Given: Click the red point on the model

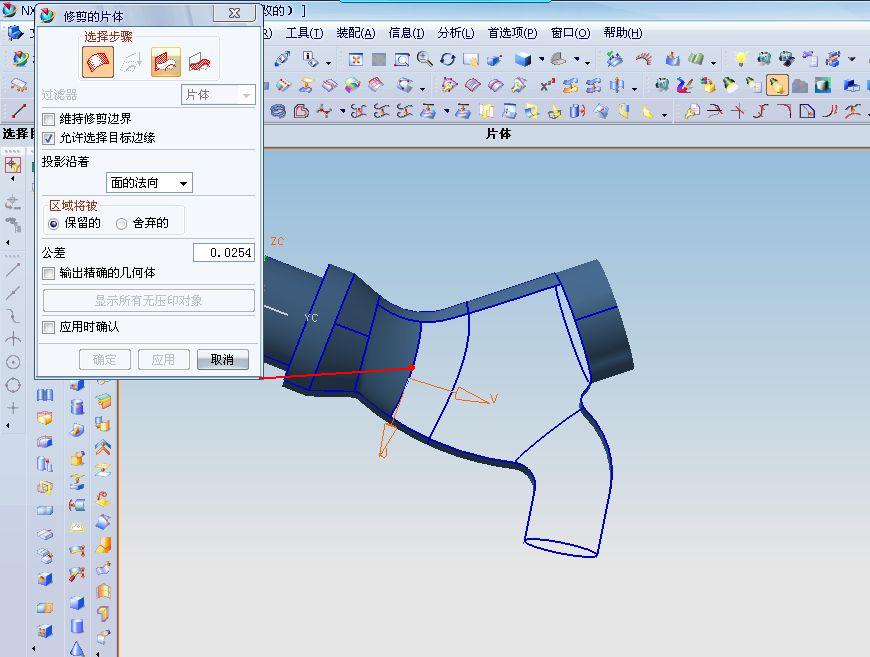Looking at the screenshot, I should 411,367.
